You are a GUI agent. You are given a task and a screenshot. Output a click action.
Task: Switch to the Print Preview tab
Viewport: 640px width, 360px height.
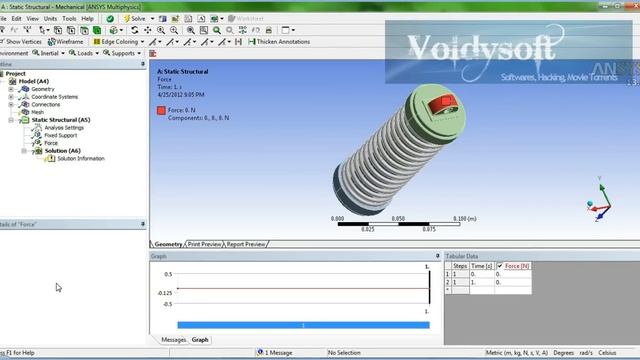tap(204, 244)
